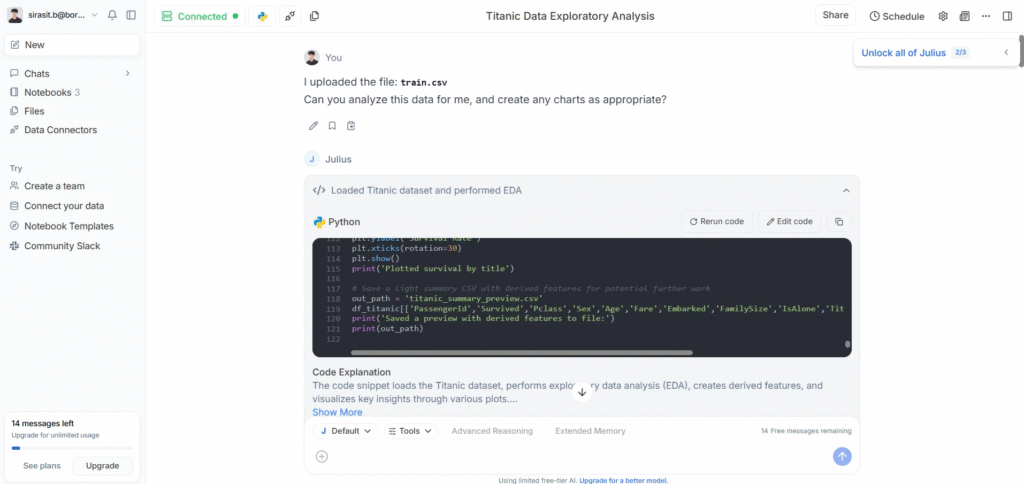
Task: Click the add attachment plus icon
Action: (321, 457)
